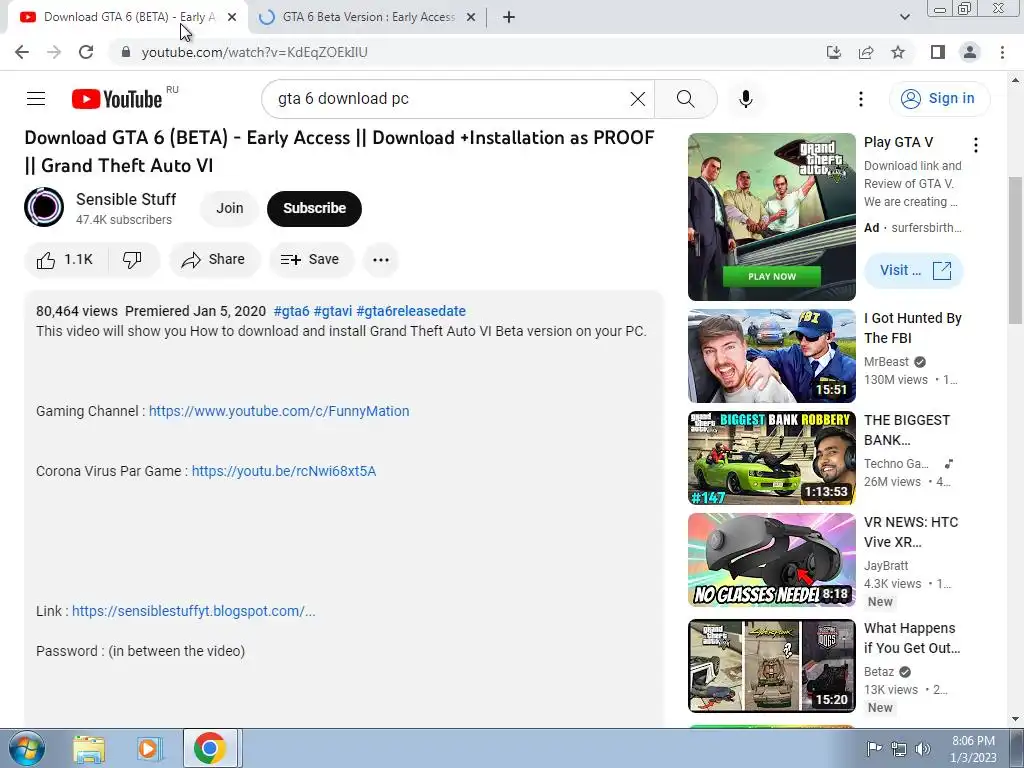Go back to the previous page
Screen dimensions: 1024x768
click(x=22, y=52)
